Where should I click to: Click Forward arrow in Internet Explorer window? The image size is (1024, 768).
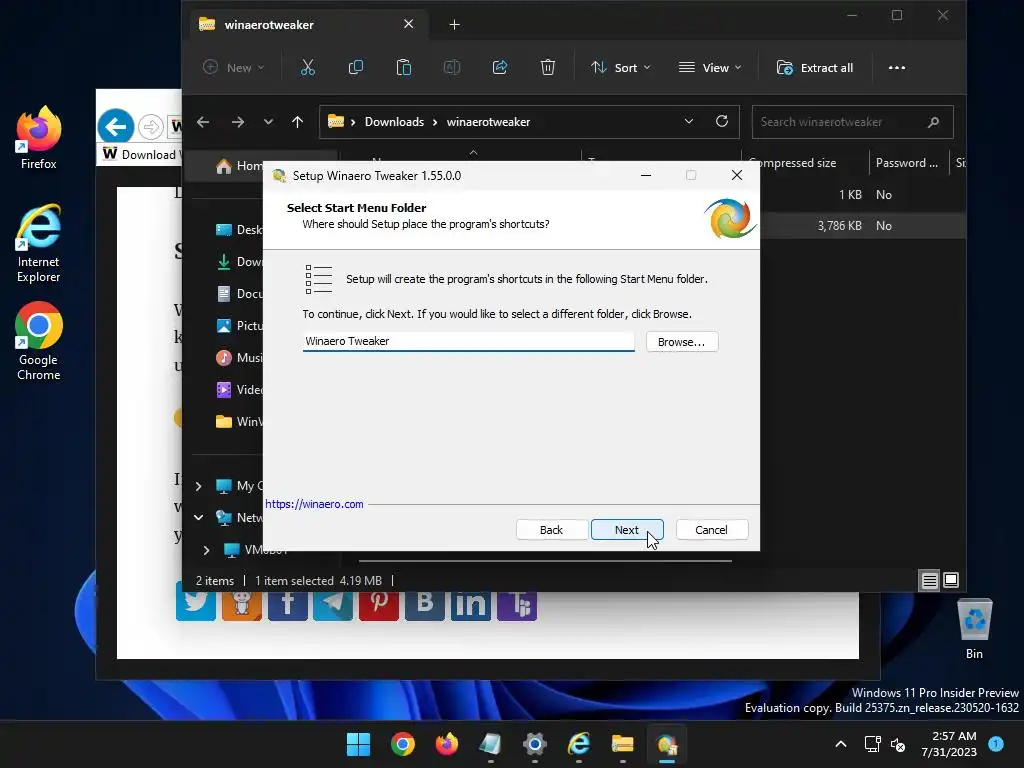click(151, 126)
